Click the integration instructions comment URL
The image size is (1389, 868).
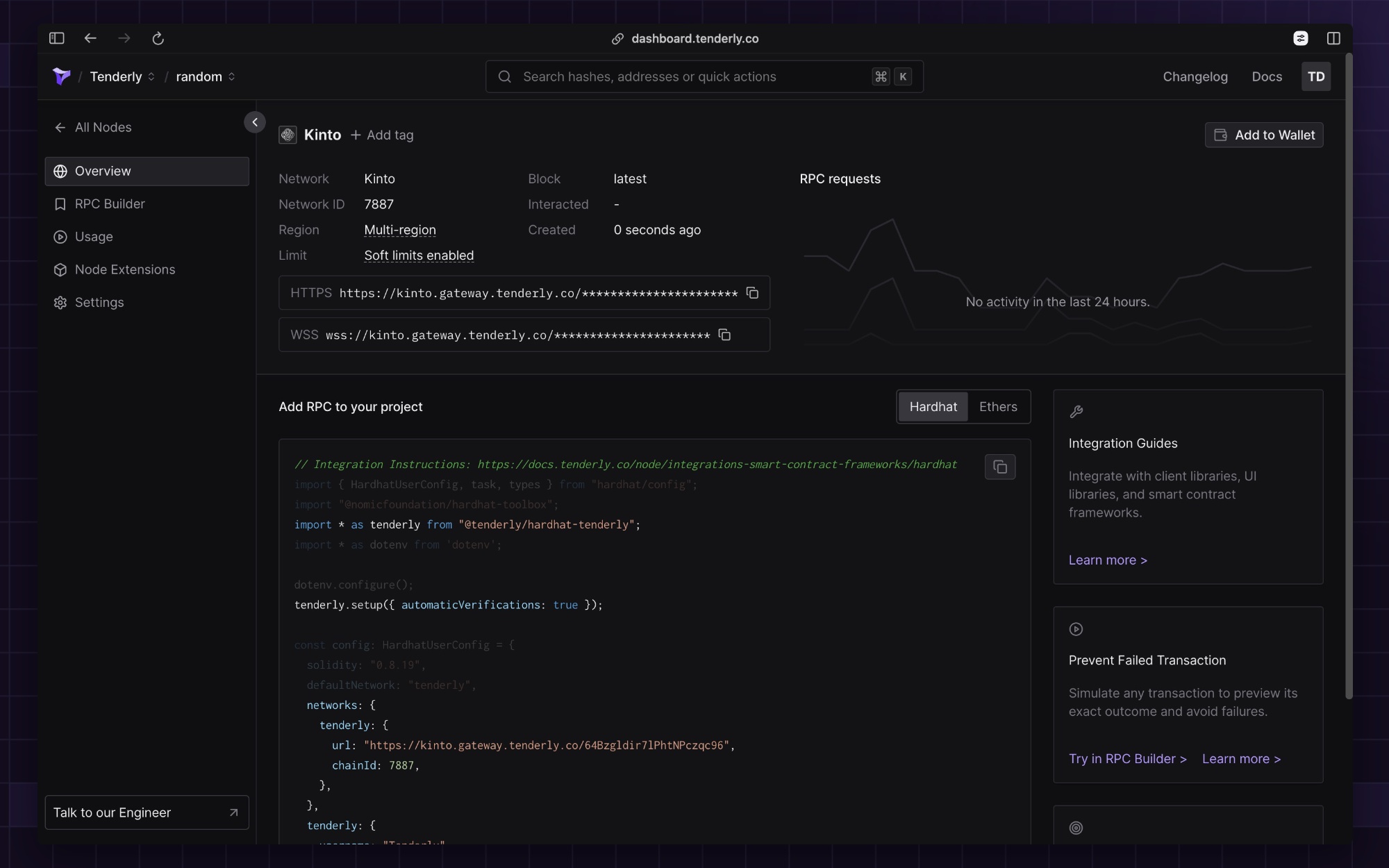(717, 465)
